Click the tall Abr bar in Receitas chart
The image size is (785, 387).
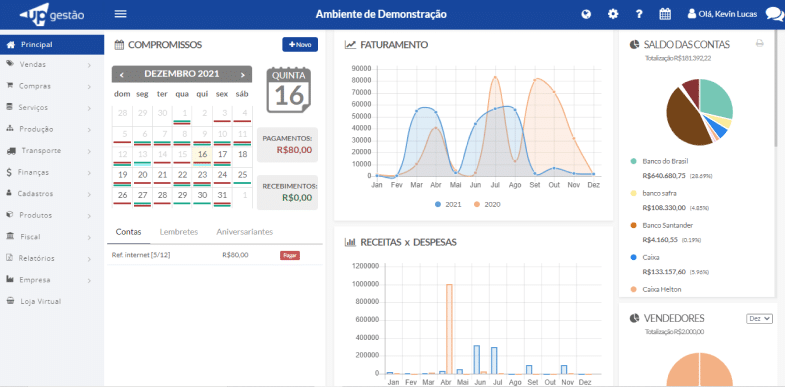click(x=449, y=329)
